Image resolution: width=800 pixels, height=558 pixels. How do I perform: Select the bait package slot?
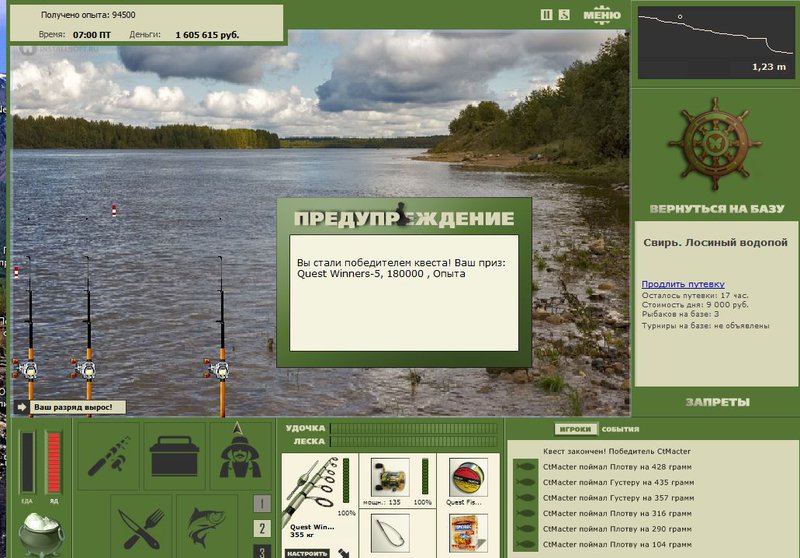pyautogui.click(x=468, y=533)
